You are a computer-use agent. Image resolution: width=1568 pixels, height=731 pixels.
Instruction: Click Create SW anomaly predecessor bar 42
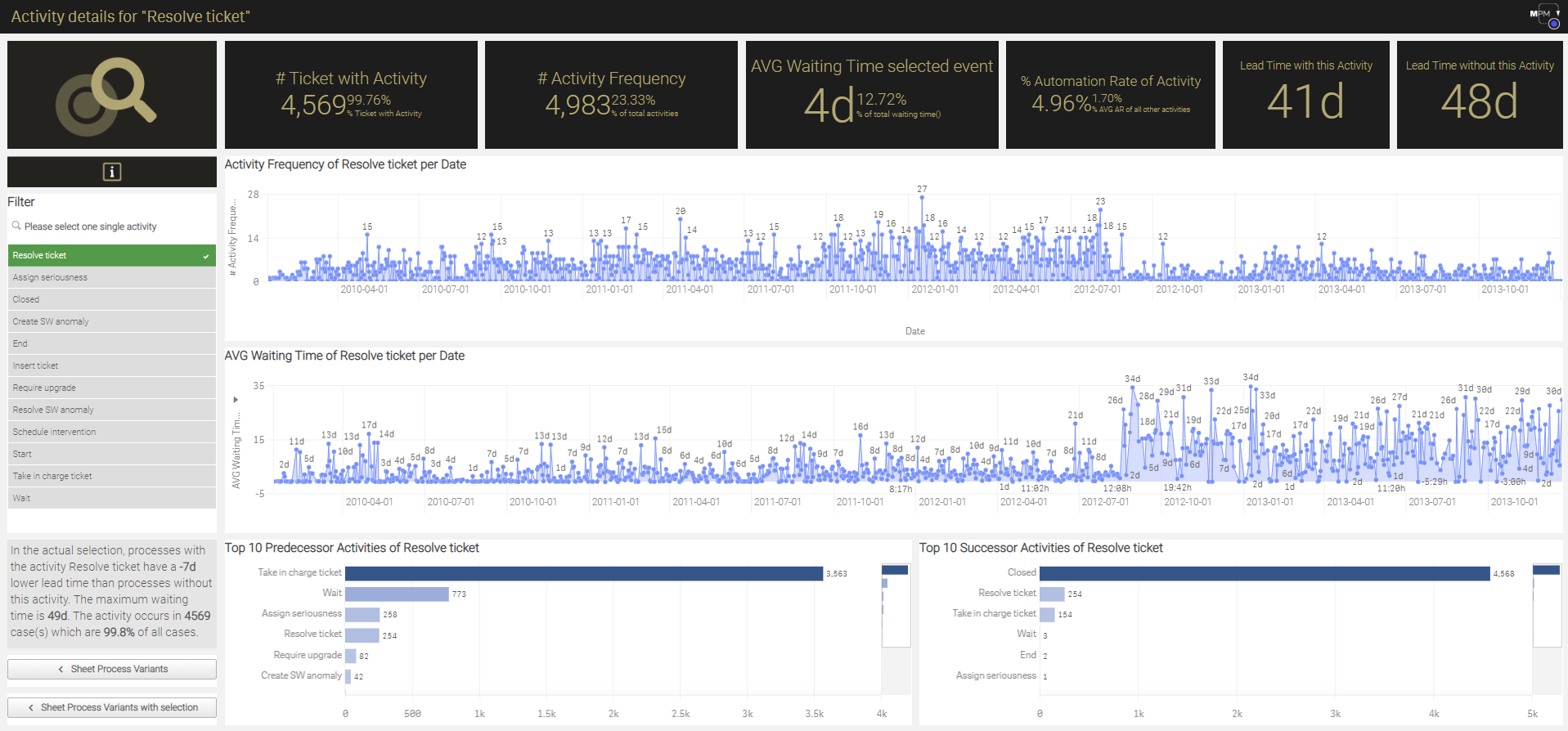(348, 676)
